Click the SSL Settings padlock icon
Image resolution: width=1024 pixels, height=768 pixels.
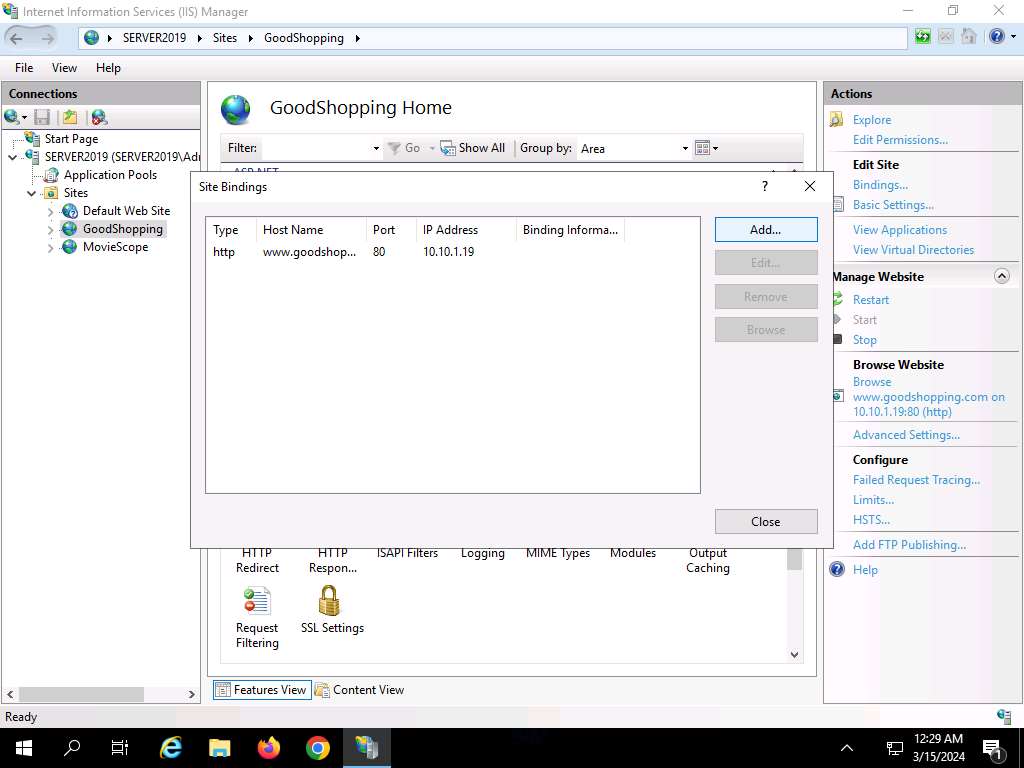(329, 601)
